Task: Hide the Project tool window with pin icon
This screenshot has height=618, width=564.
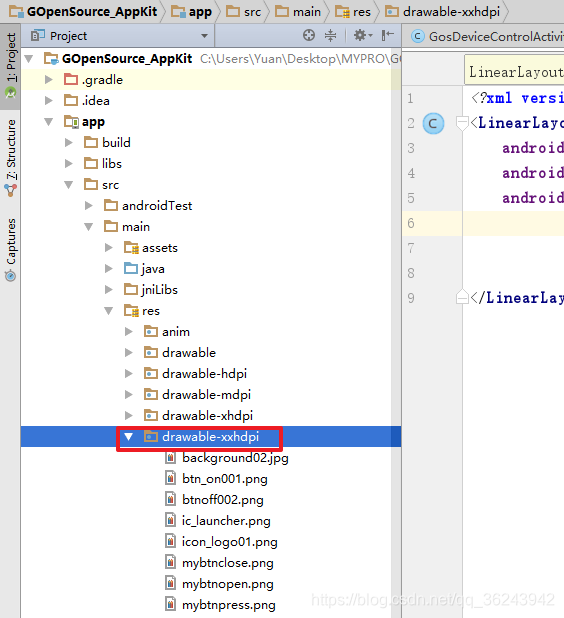Action: tap(388, 35)
